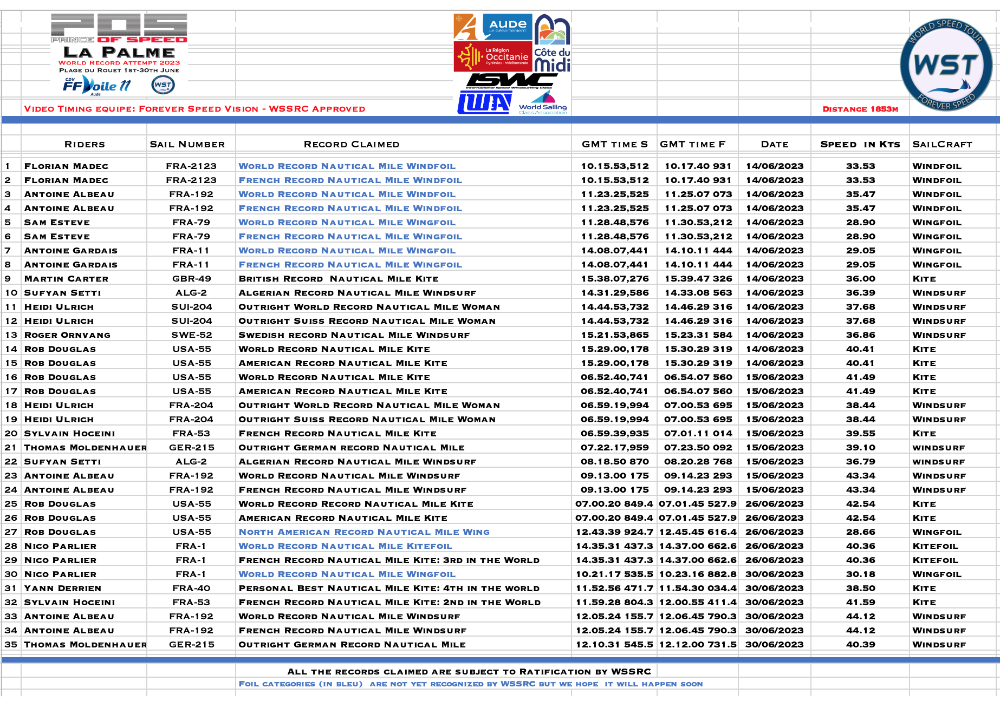
Task: Select the GMT time F column header
Action: pos(692,144)
